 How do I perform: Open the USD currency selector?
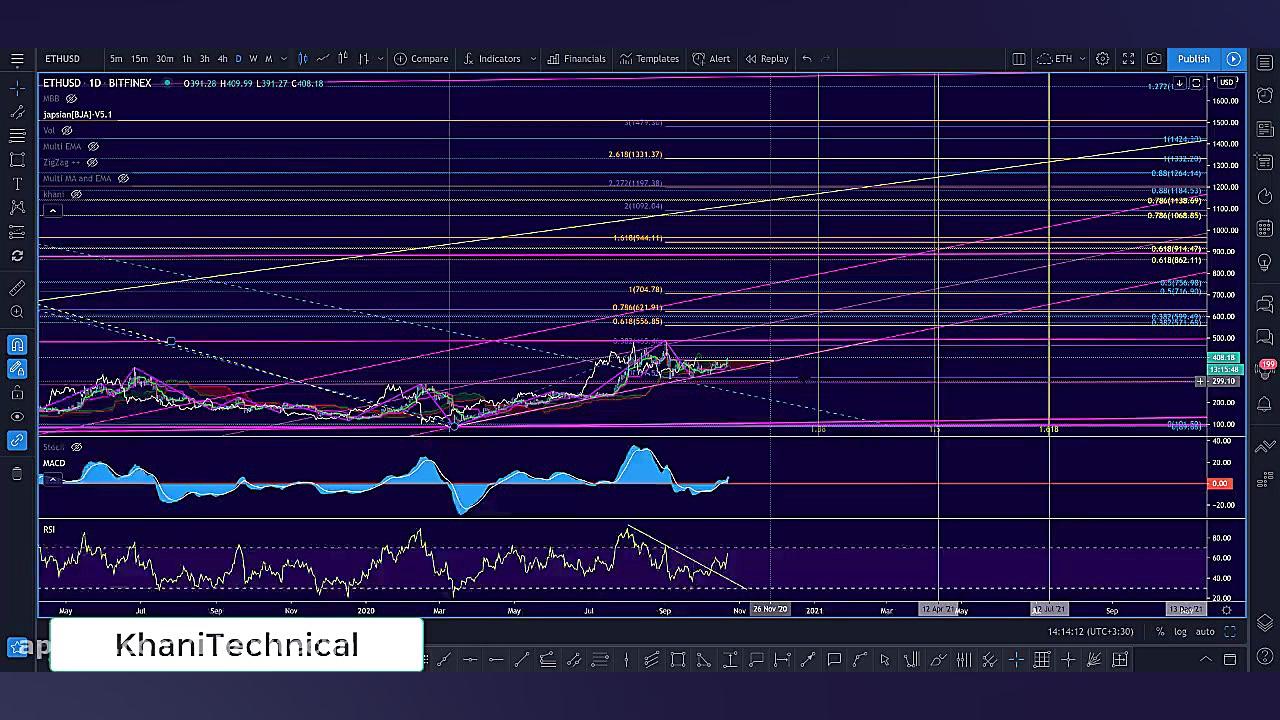click(x=1226, y=83)
